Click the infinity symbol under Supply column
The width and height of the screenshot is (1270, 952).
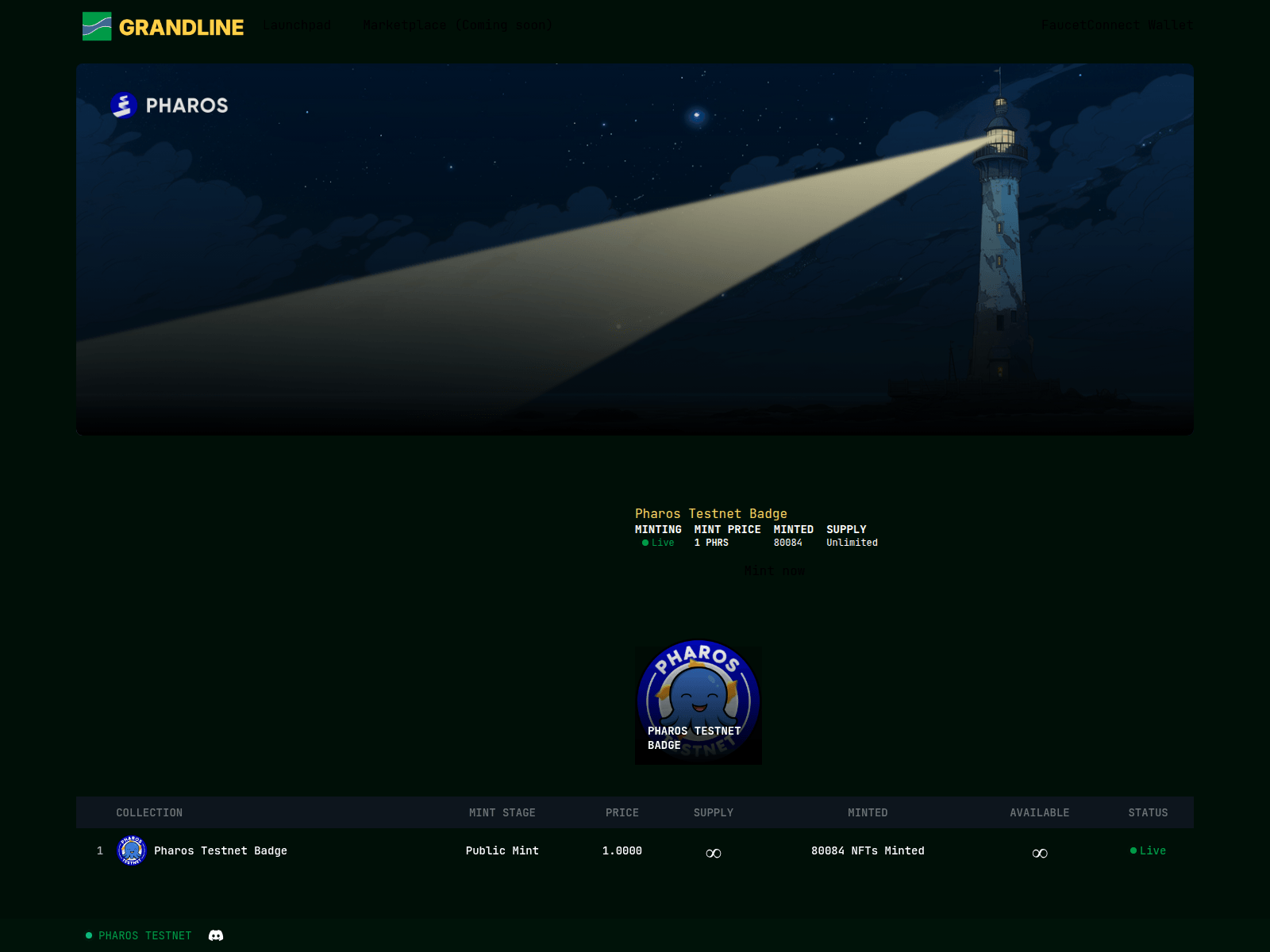(x=713, y=853)
